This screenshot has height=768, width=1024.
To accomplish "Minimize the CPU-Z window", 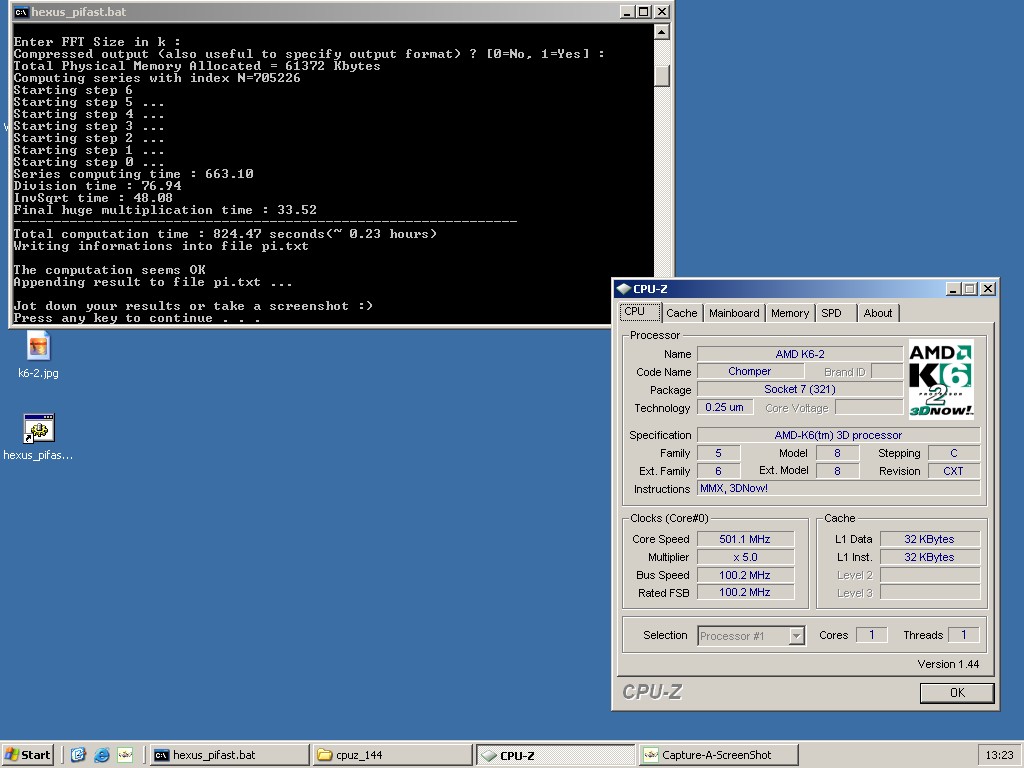I will click(953, 289).
